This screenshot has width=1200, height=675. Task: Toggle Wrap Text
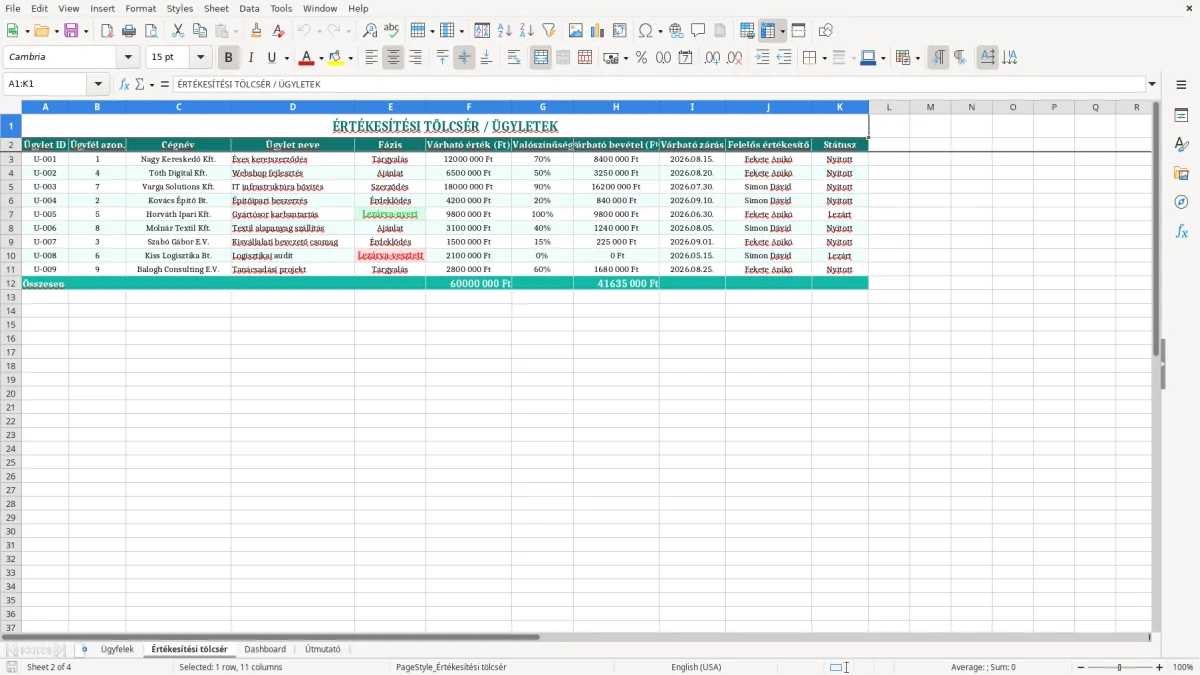coord(514,58)
